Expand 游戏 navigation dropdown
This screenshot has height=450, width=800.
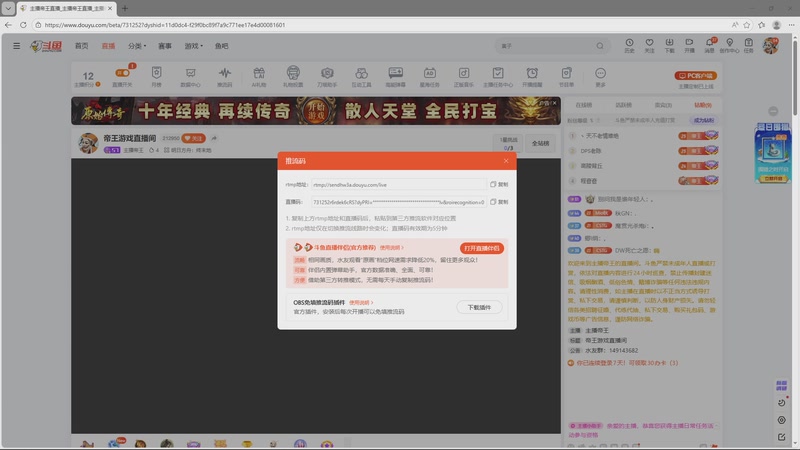coord(193,46)
